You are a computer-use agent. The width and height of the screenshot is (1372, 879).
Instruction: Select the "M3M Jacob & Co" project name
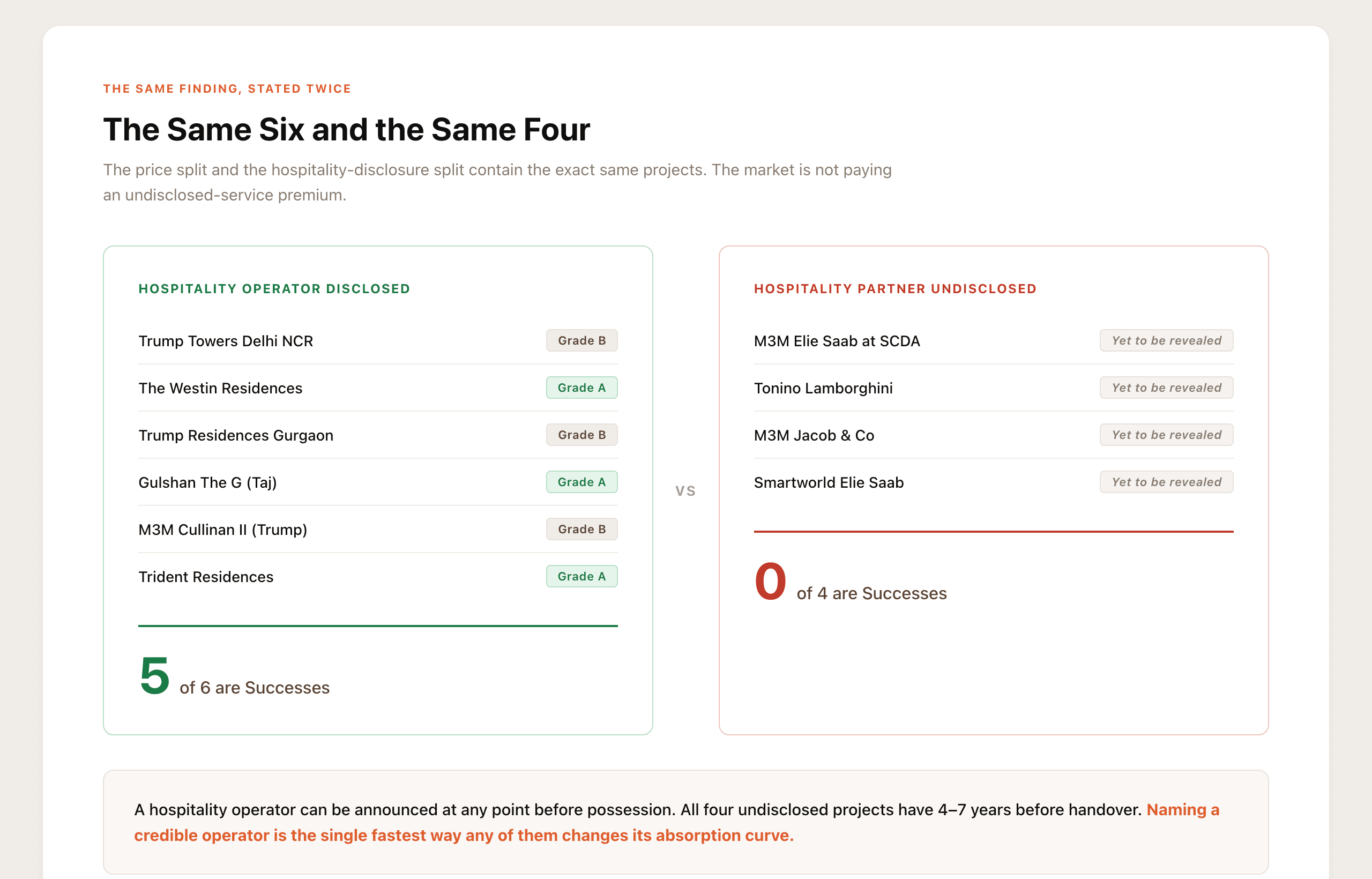pos(814,436)
